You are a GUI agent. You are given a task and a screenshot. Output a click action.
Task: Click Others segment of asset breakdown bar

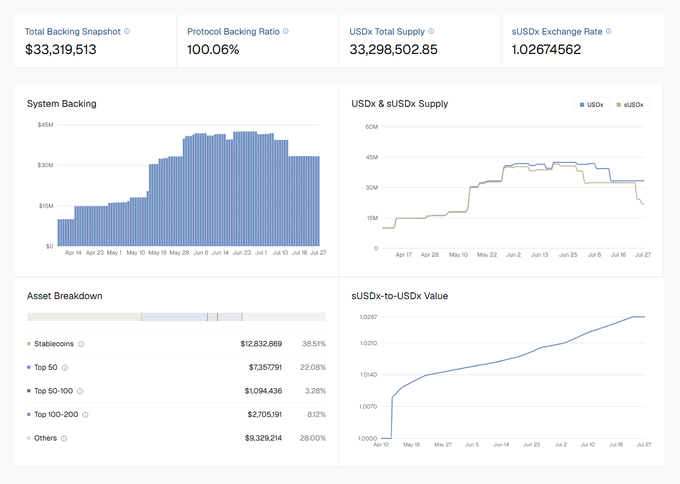(x=284, y=317)
